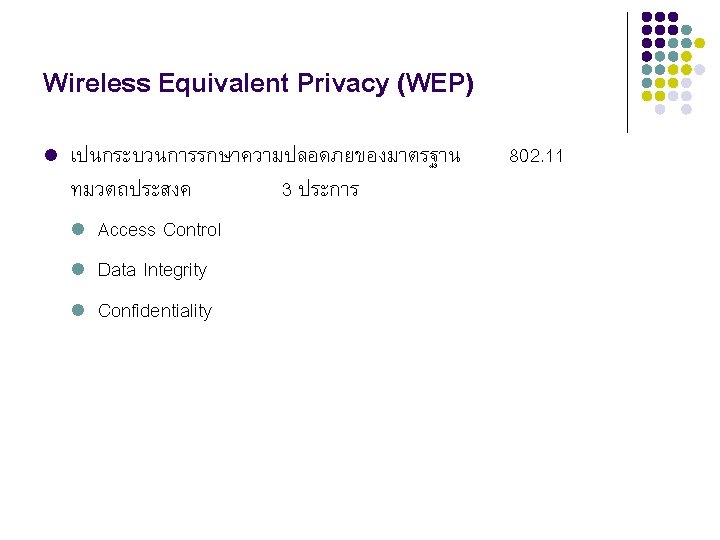This screenshot has width=720, height=540.
Task: Click the bullet beside Access Control
Action: coord(77,229)
